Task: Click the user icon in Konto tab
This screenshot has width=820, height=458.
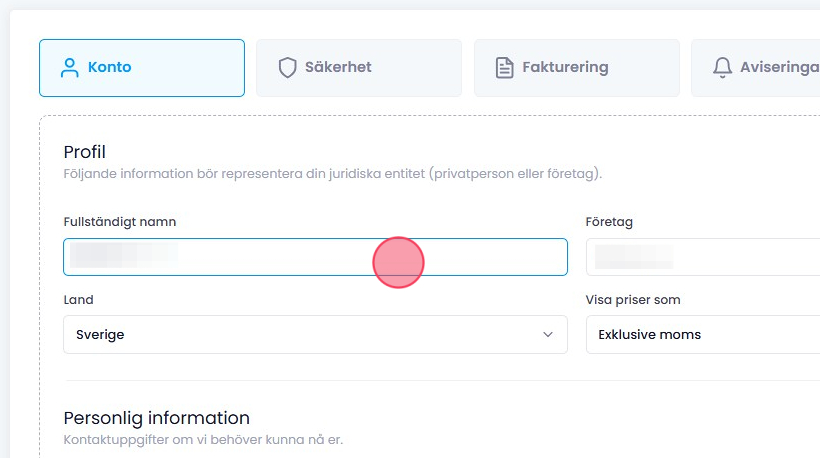Action: 69,68
